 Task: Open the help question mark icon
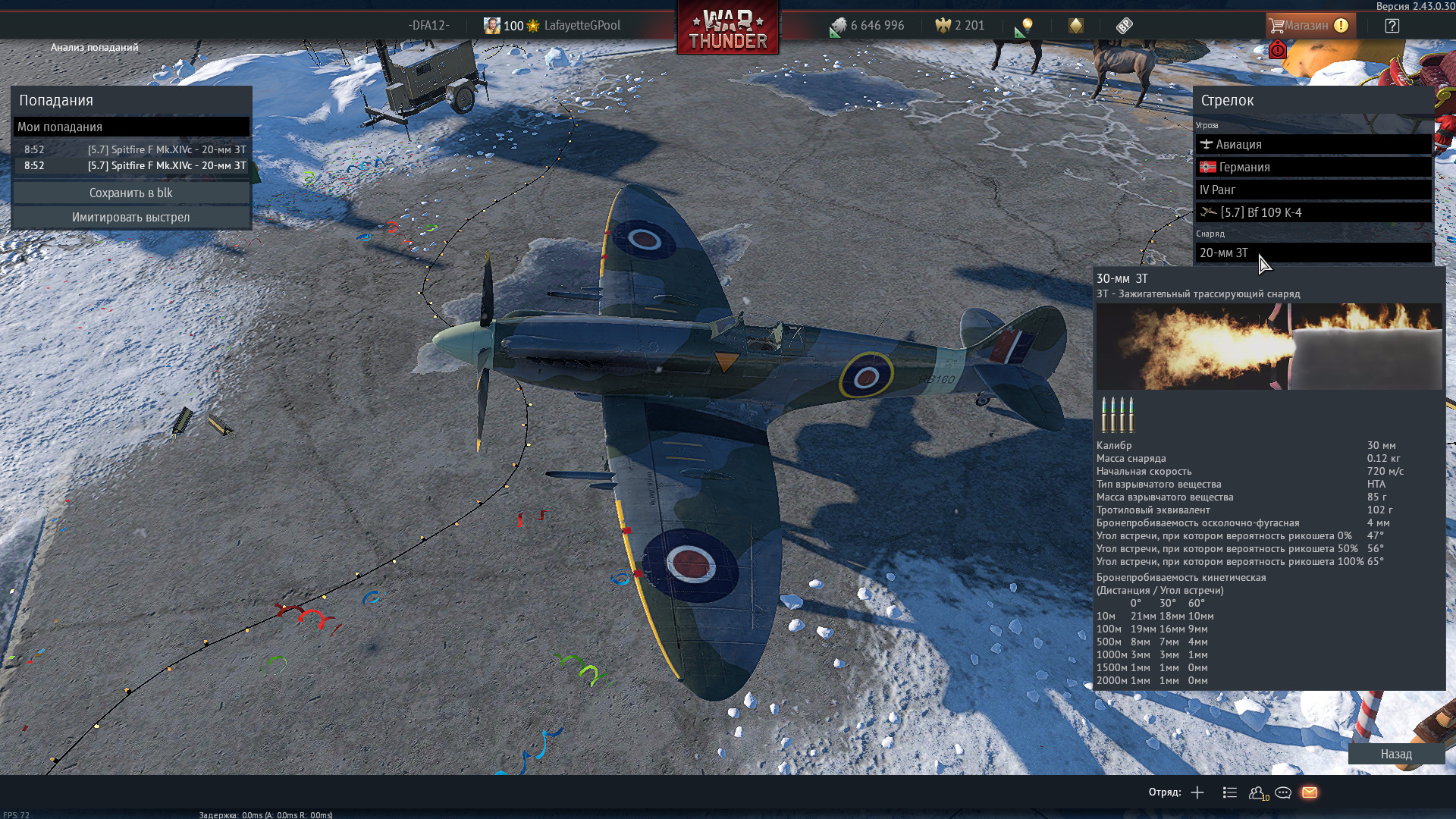[x=1392, y=26]
